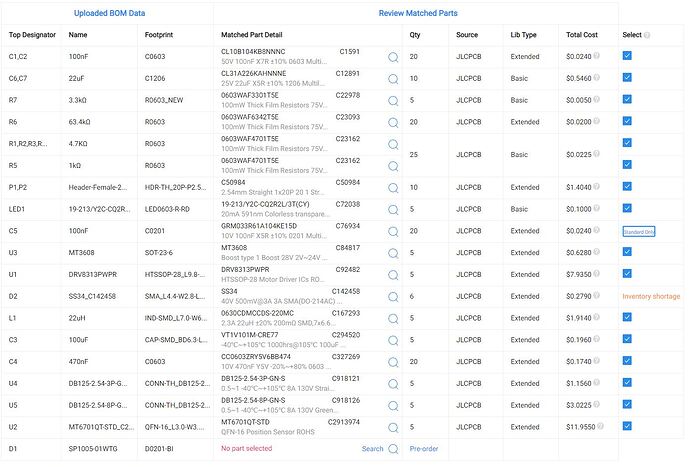Click CL31A226KAHNNNE part name
Screen dimensions: 690x467
(x=253, y=74)
